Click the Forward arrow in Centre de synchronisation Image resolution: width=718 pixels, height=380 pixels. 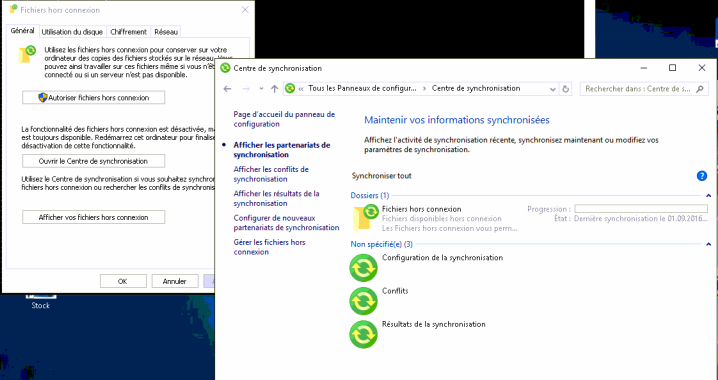[246, 89]
